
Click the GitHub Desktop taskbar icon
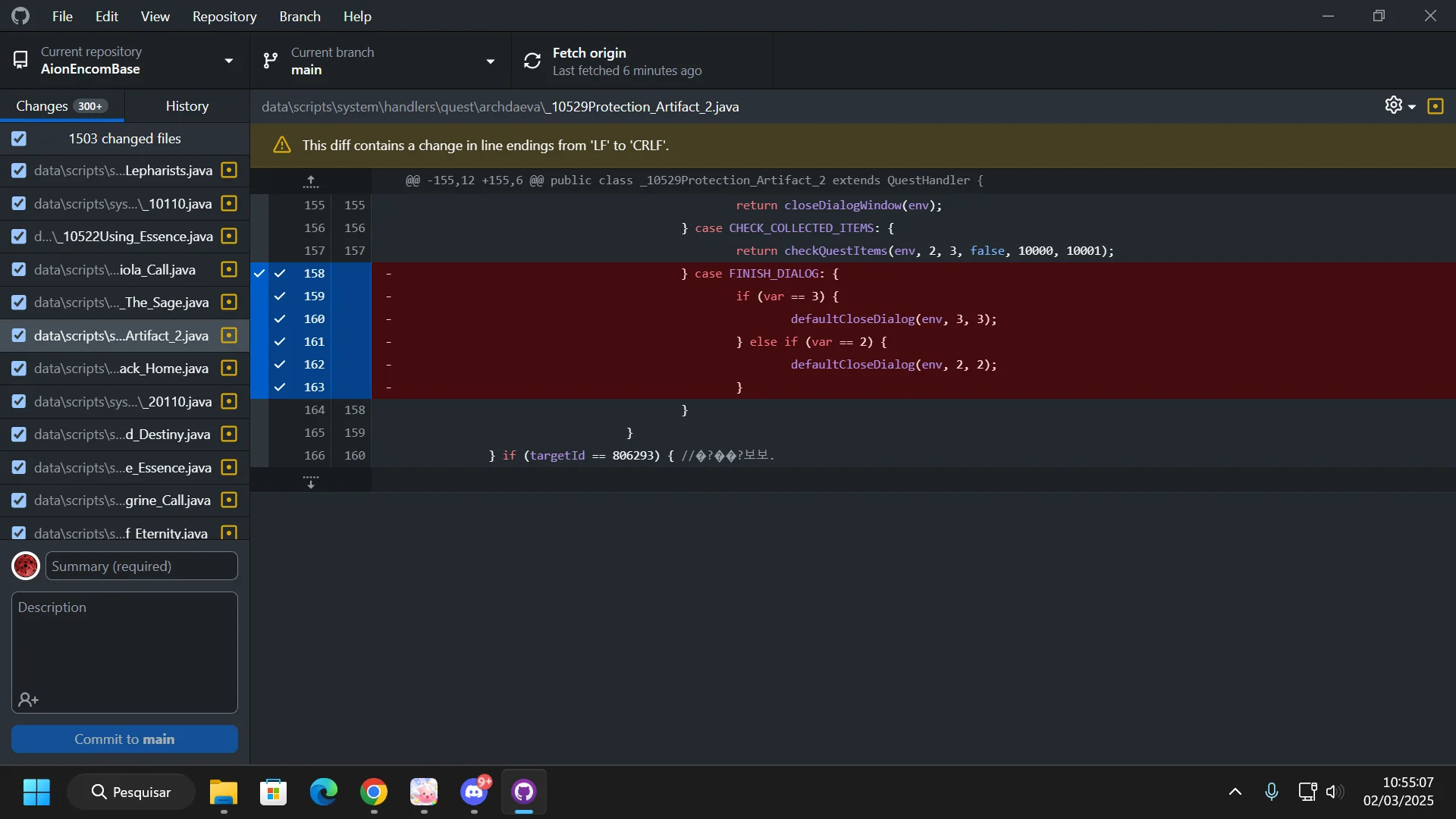pos(524,792)
